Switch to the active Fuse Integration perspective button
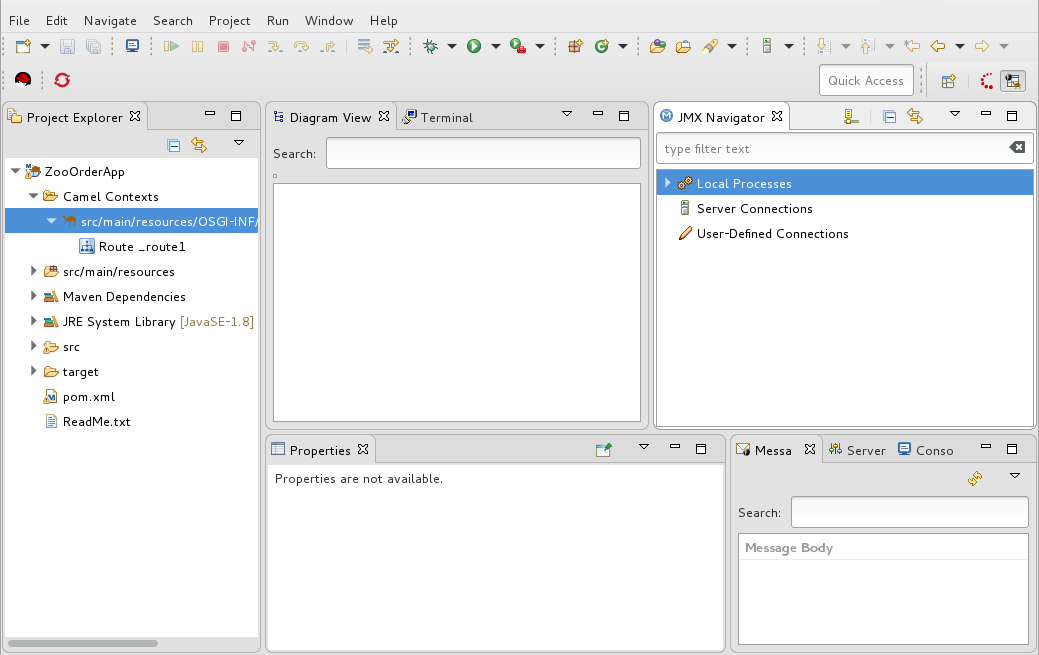 [x=1013, y=81]
